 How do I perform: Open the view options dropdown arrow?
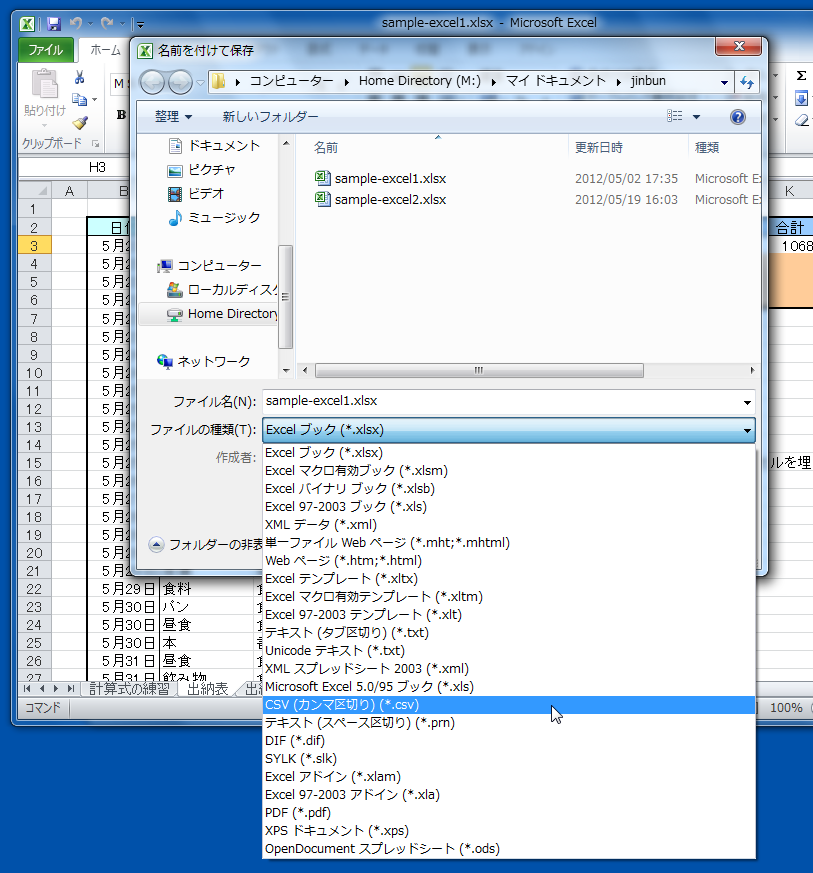[696, 116]
